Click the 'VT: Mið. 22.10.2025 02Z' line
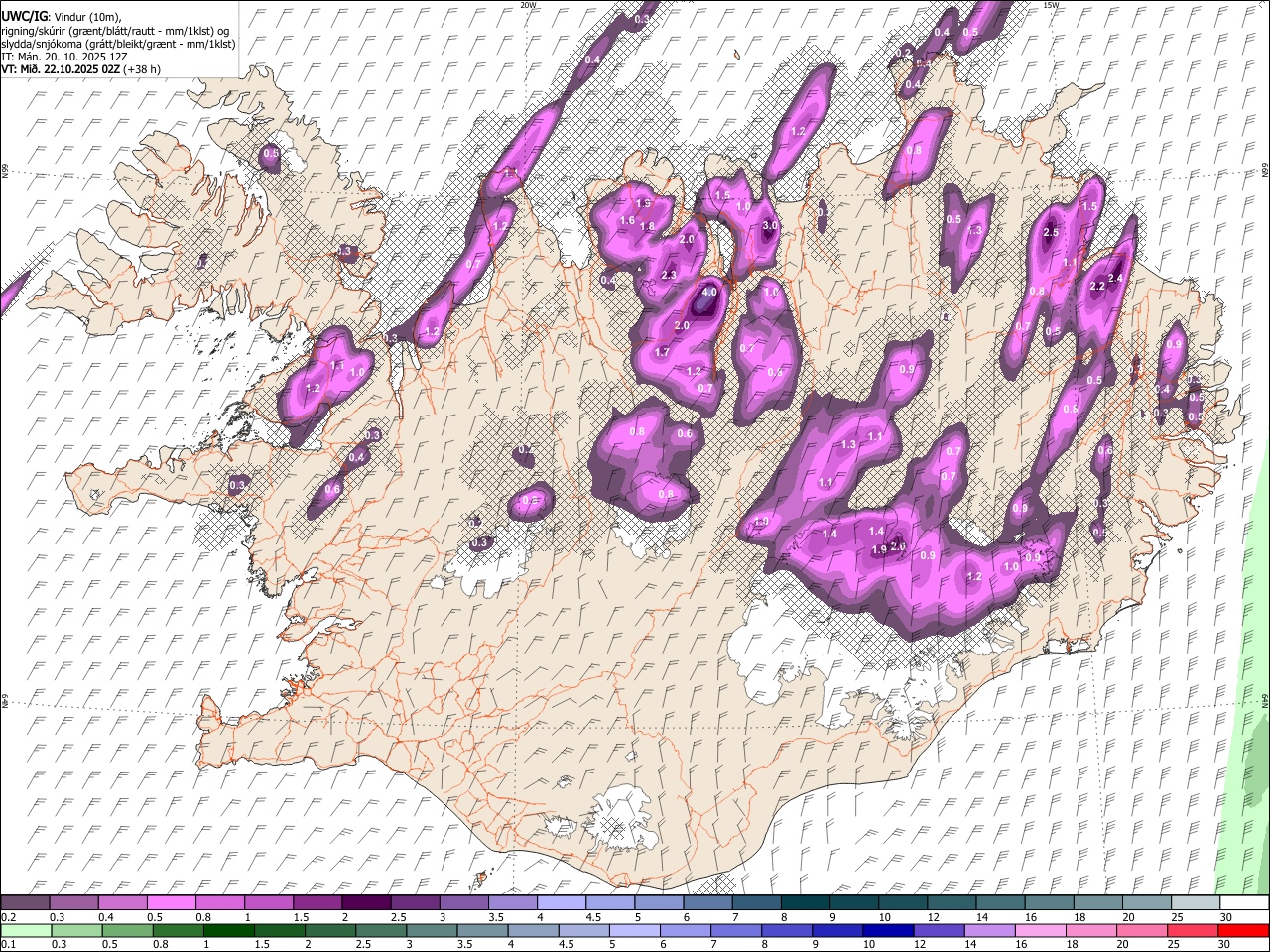The image size is (1270, 952). point(61,69)
